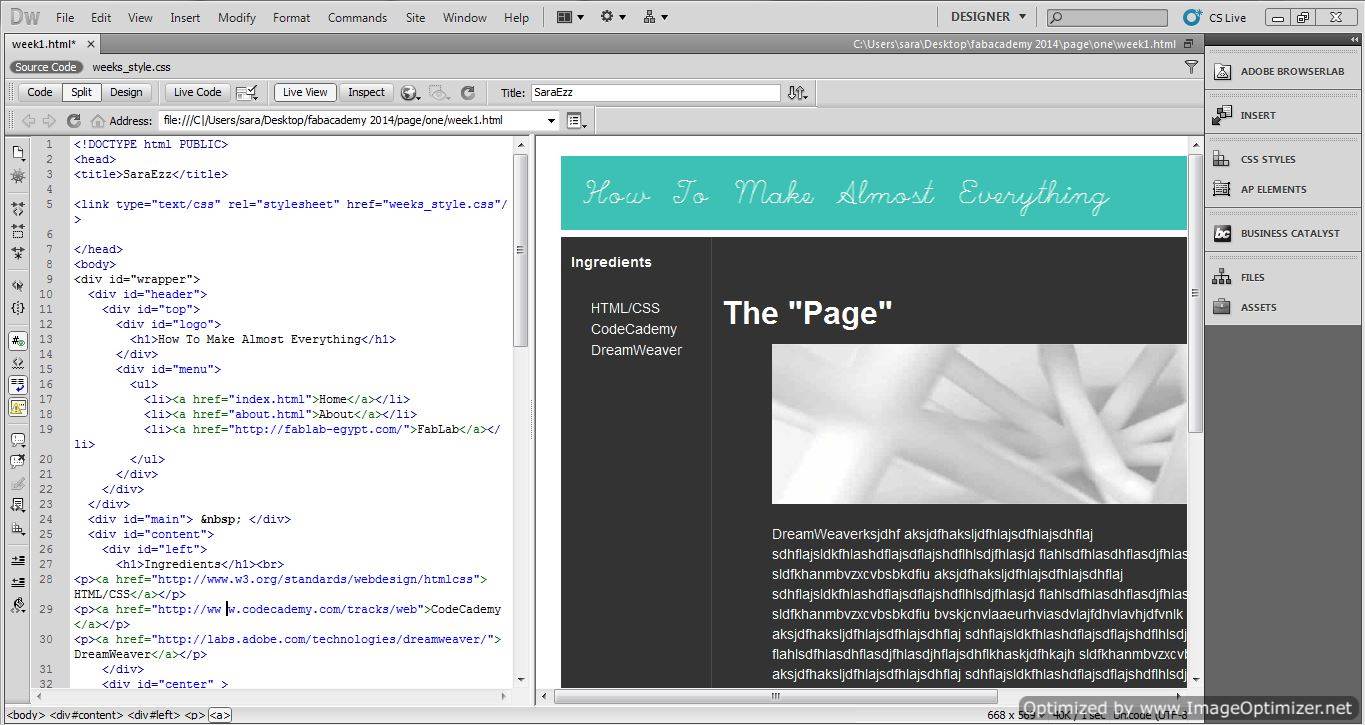This screenshot has width=1365, height=725.
Task: Toggle Live View off
Action: tap(305, 92)
